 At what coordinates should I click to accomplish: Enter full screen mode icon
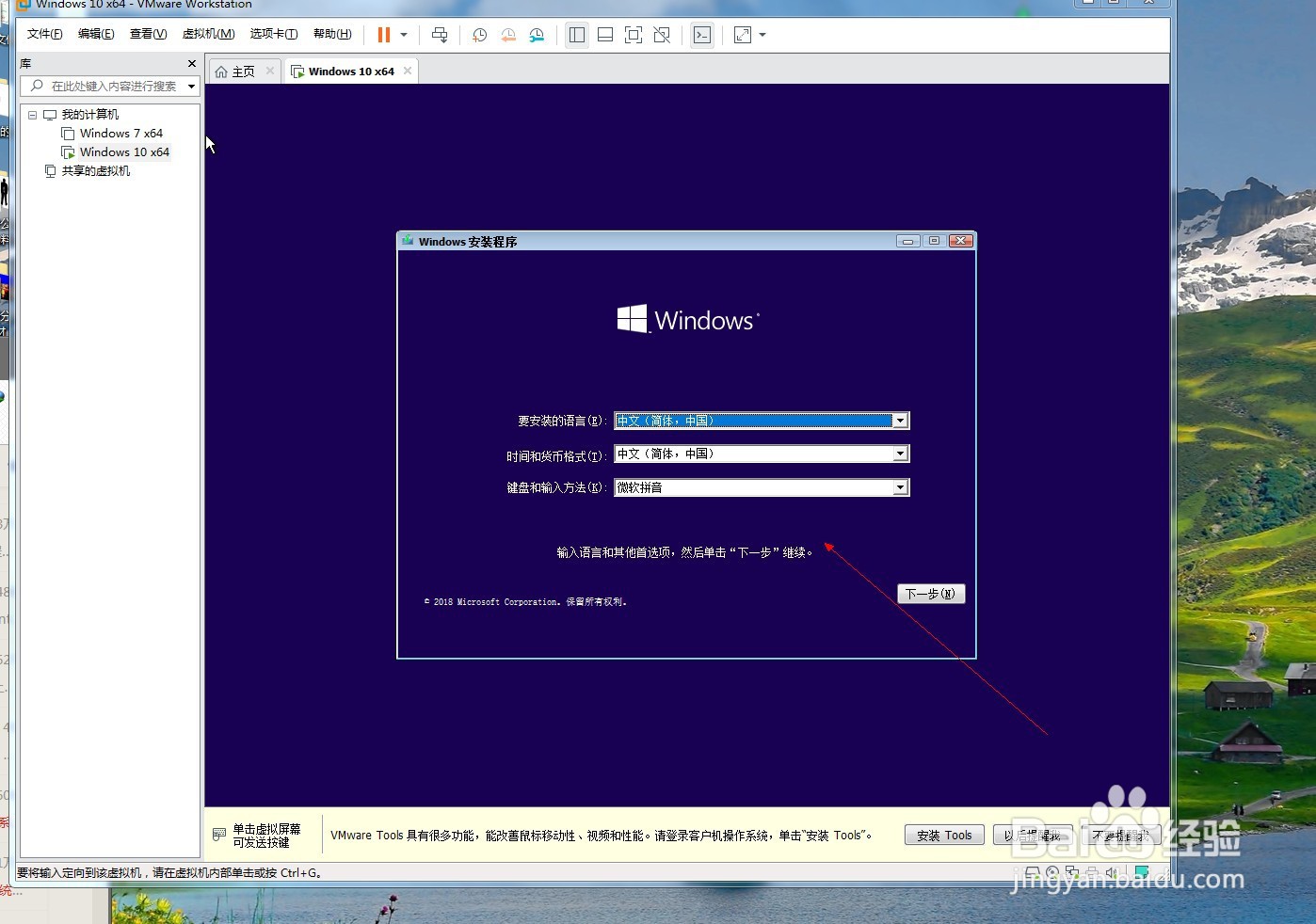click(634, 35)
